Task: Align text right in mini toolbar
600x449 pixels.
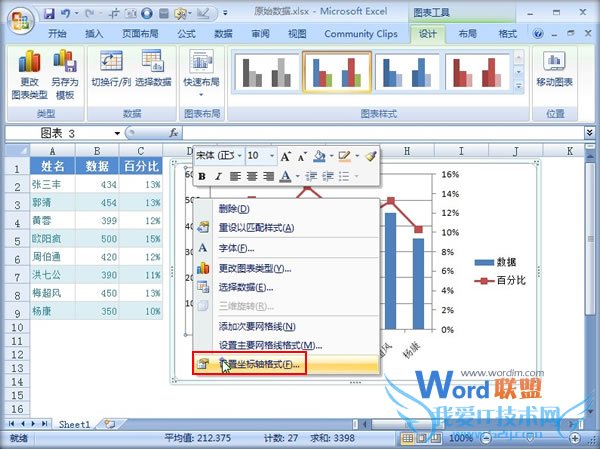Action: point(269,176)
